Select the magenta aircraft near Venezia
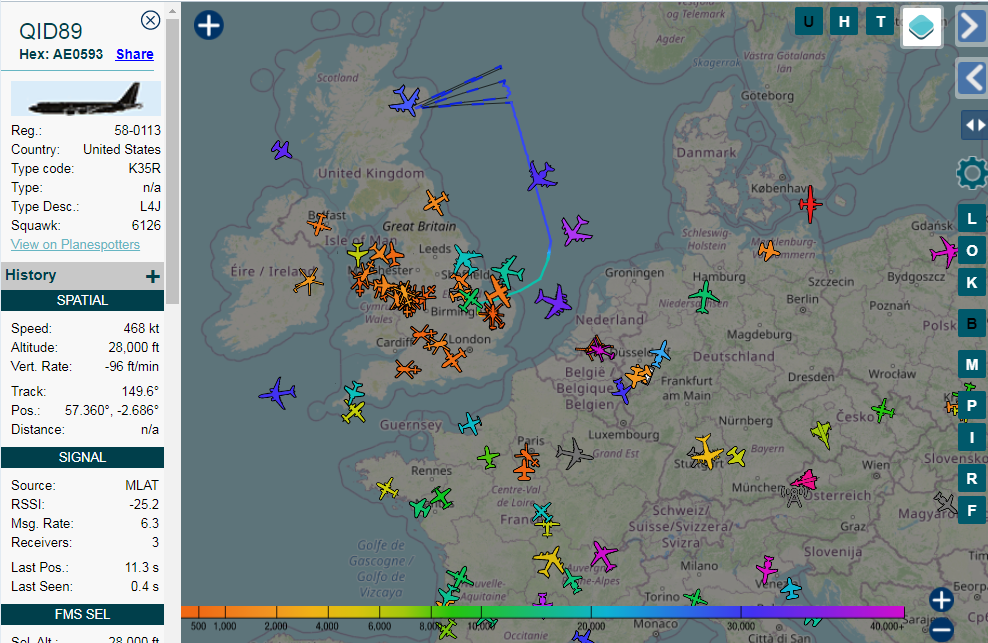This screenshot has width=988, height=643. tap(766, 569)
